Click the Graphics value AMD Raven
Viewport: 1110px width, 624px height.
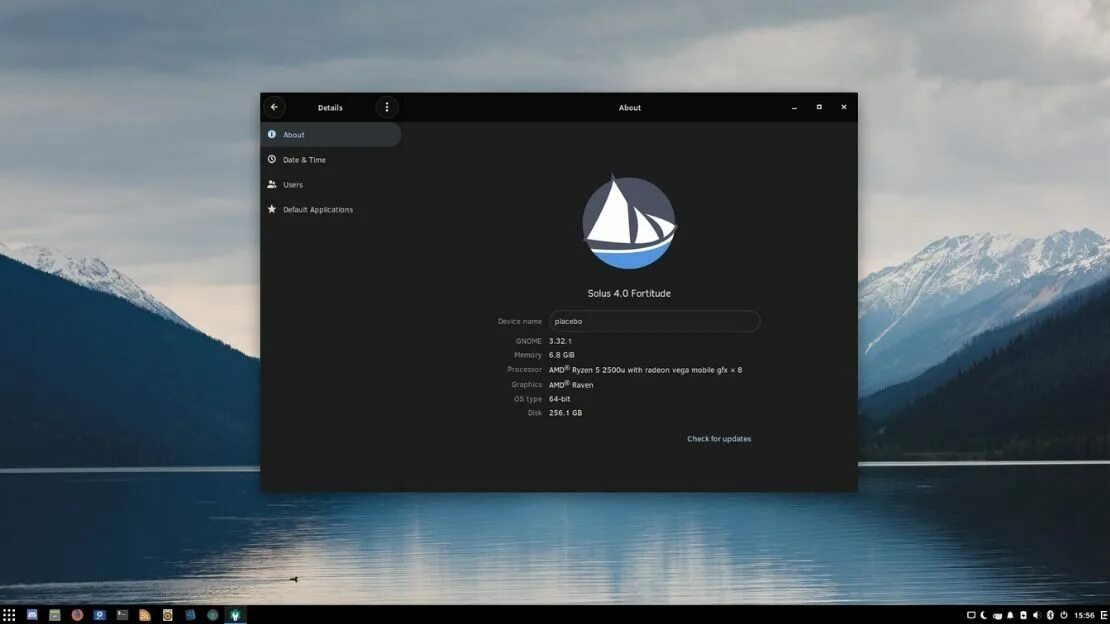[x=571, y=385]
